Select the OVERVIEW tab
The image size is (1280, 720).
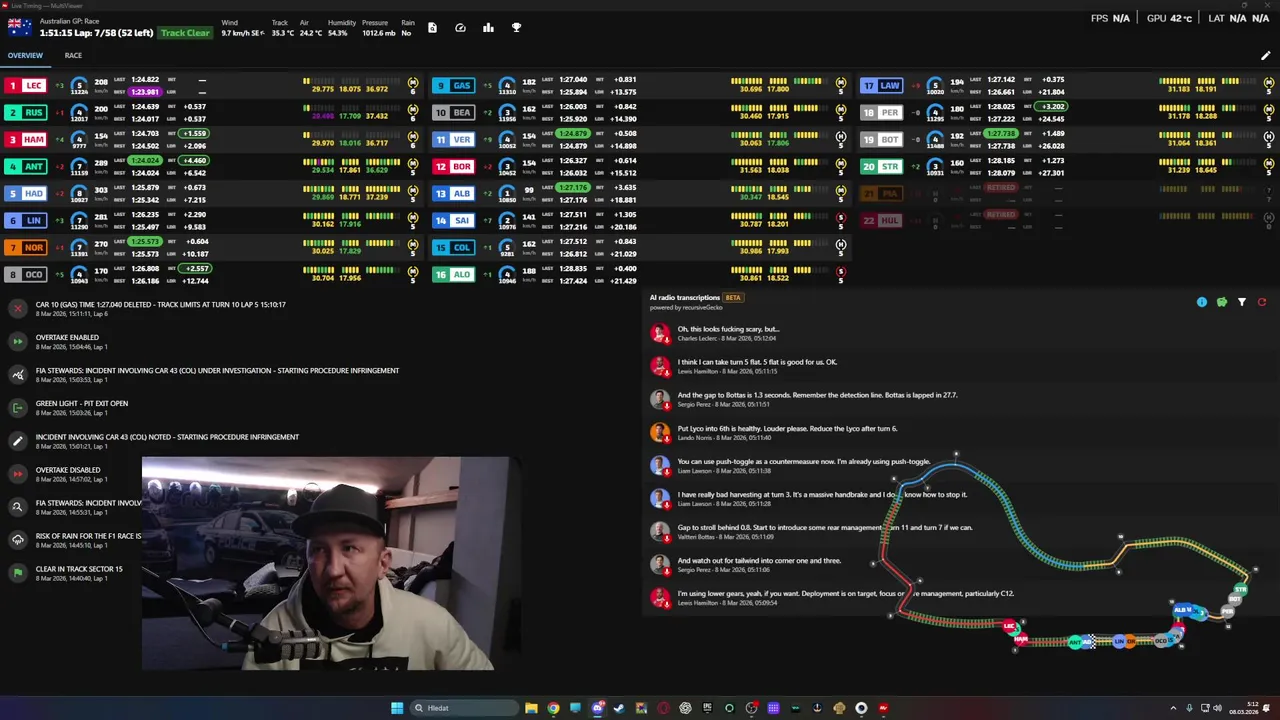[25, 56]
